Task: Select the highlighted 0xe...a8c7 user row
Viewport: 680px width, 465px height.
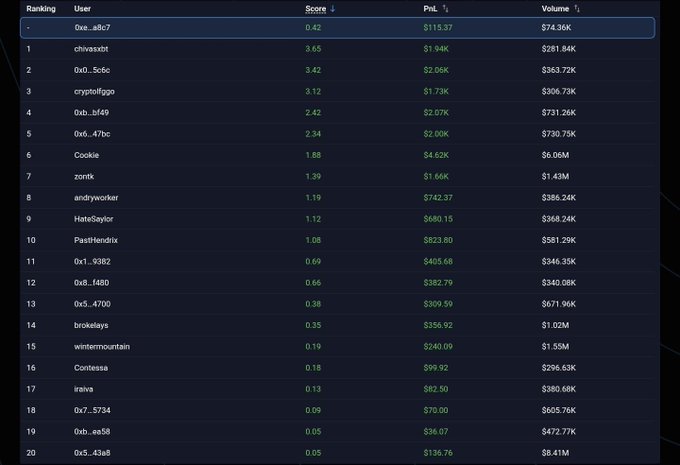Action: click(x=337, y=28)
